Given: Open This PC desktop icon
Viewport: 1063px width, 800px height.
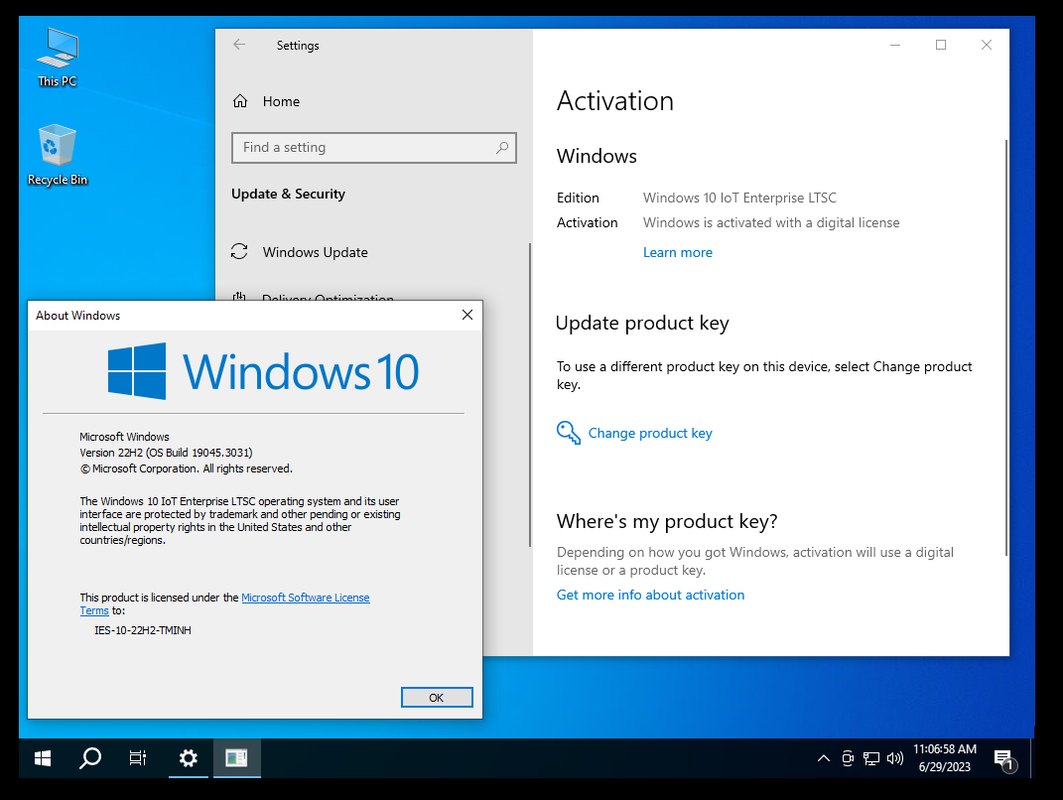Looking at the screenshot, I should [58, 58].
